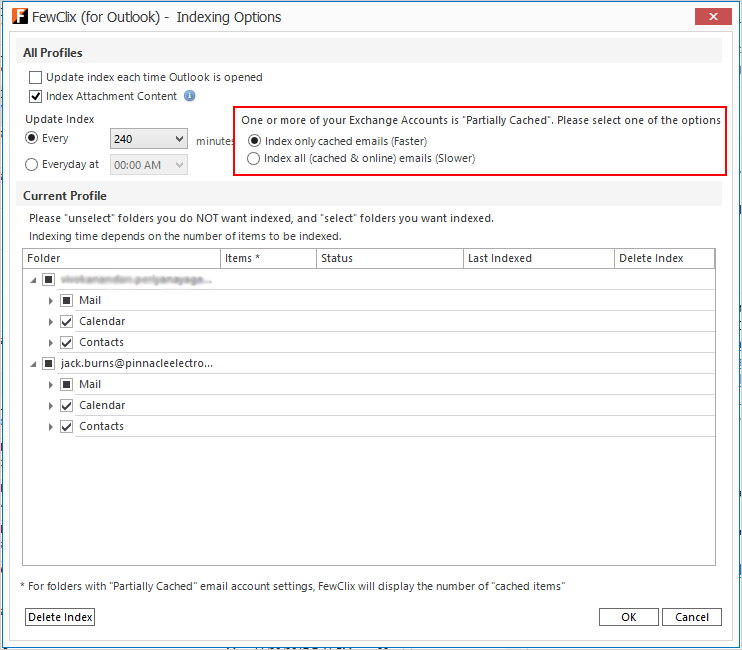Viewport: 742px width, 650px height.
Task: Toggle the blurred first account checkbox
Action: click(x=48, y=280)
